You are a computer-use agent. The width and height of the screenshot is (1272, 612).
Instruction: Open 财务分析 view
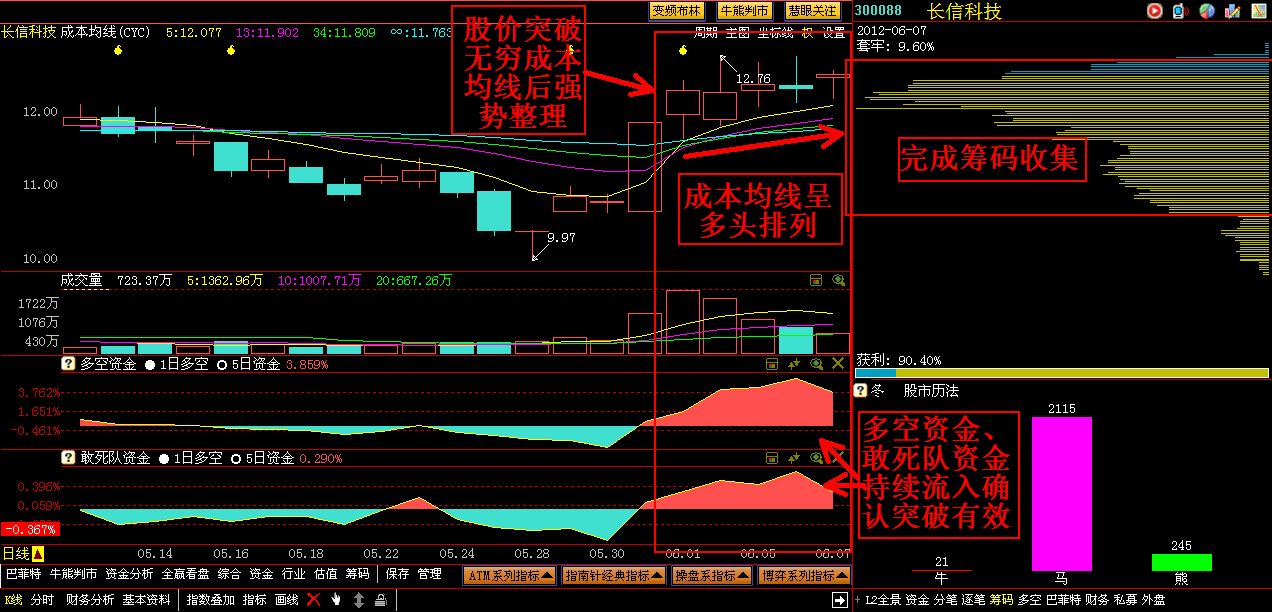89,600
